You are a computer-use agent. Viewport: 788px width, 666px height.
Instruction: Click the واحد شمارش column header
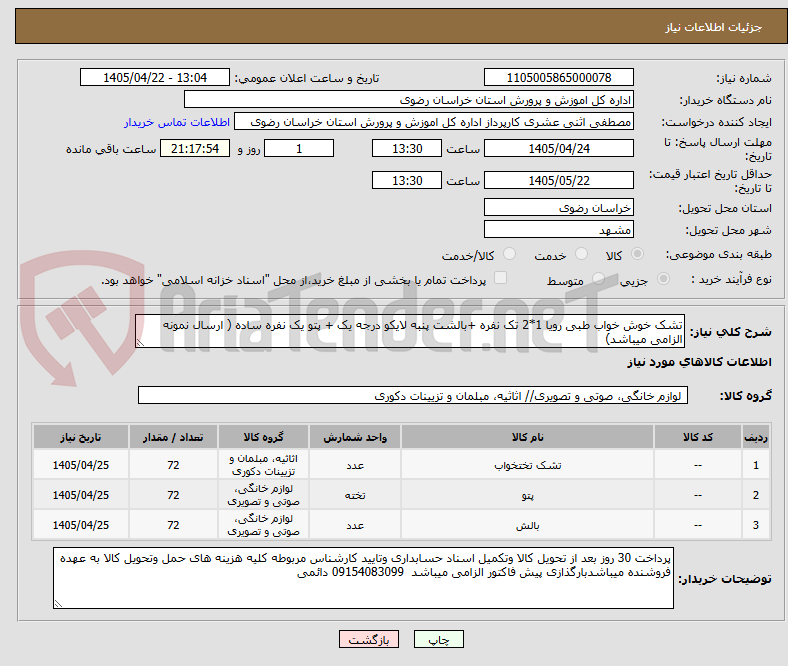[x=355, y=437]
